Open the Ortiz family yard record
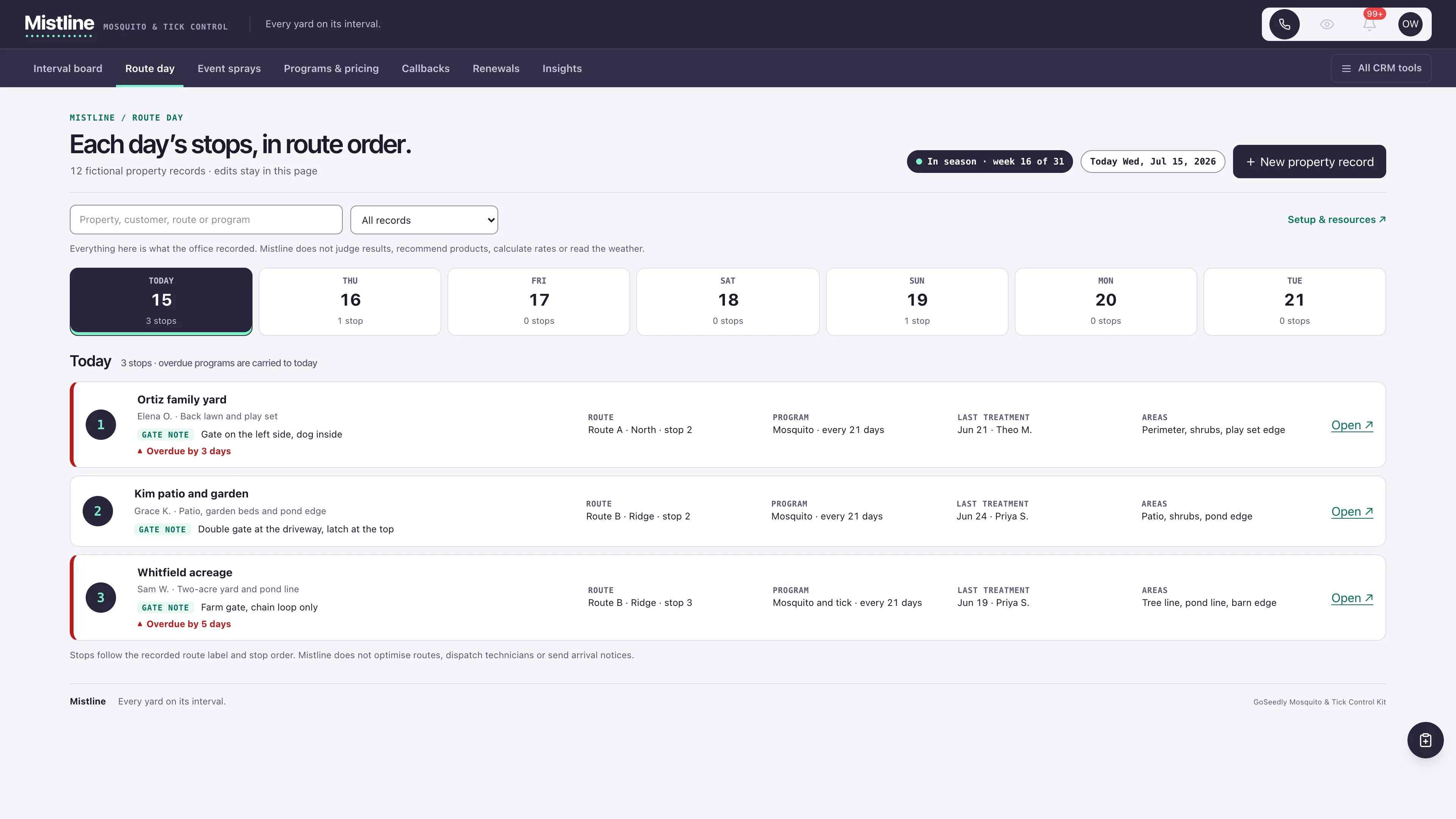 click(1352, 425)
